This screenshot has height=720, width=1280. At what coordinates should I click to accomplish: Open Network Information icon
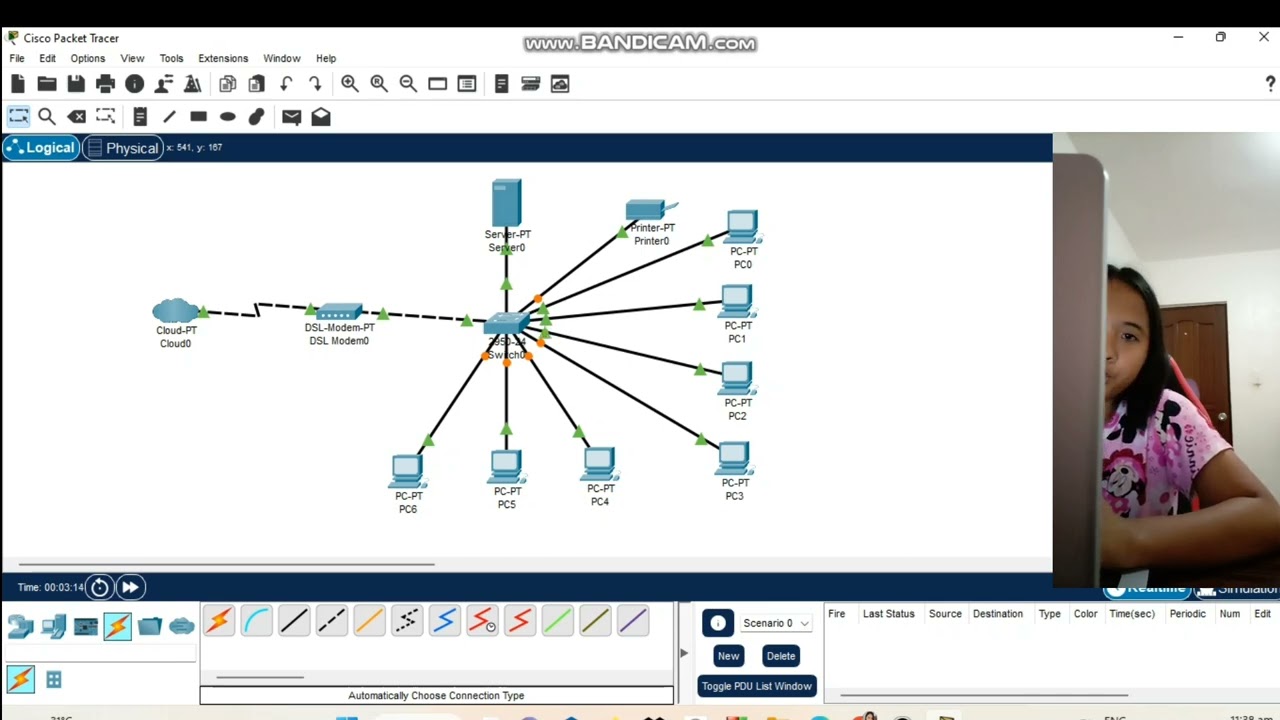pyautogui.click(x=135, y=84)
